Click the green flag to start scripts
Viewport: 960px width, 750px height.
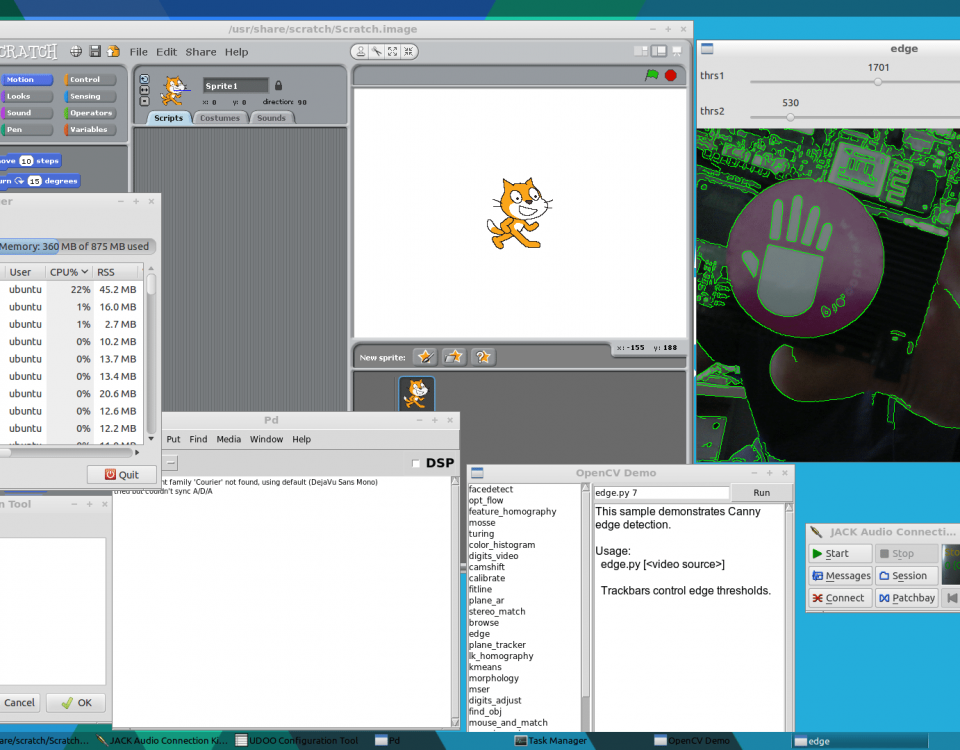(x=651, y=75)
